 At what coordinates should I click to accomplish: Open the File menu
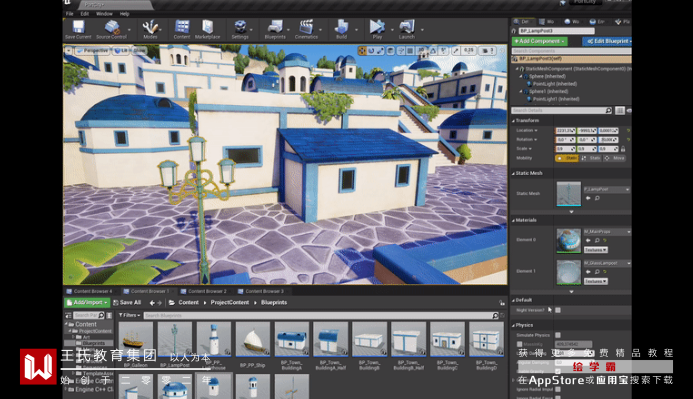[x=69, y=14]
